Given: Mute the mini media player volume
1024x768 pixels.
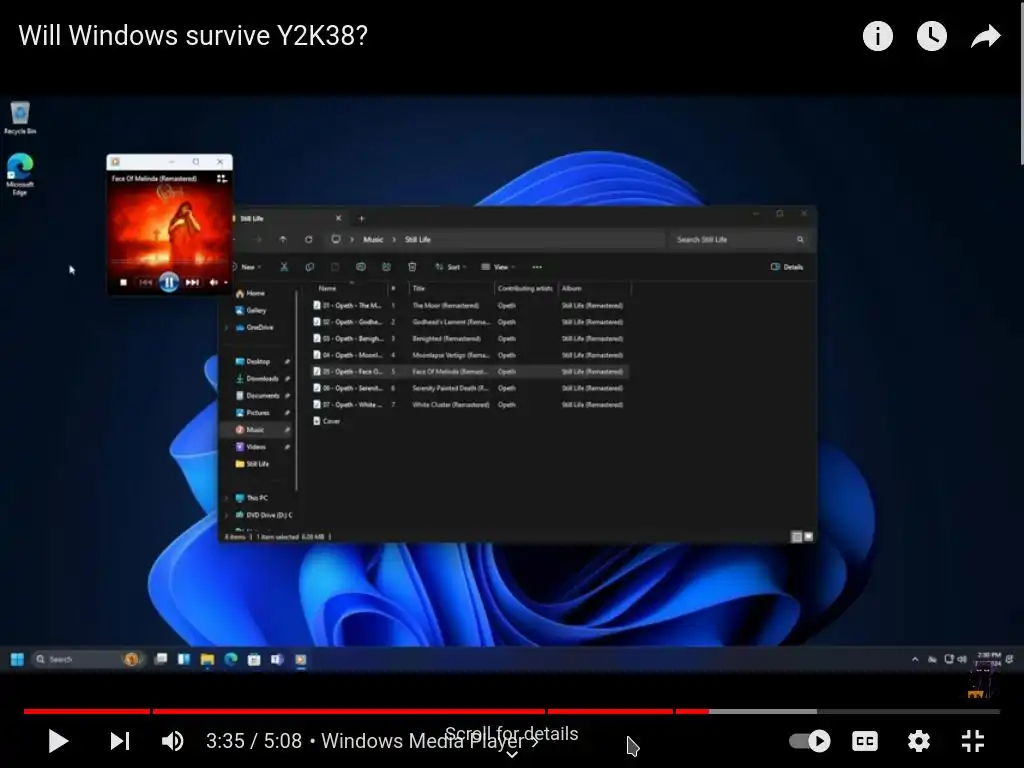Looking at the screenshot, I should pos(214,282).
